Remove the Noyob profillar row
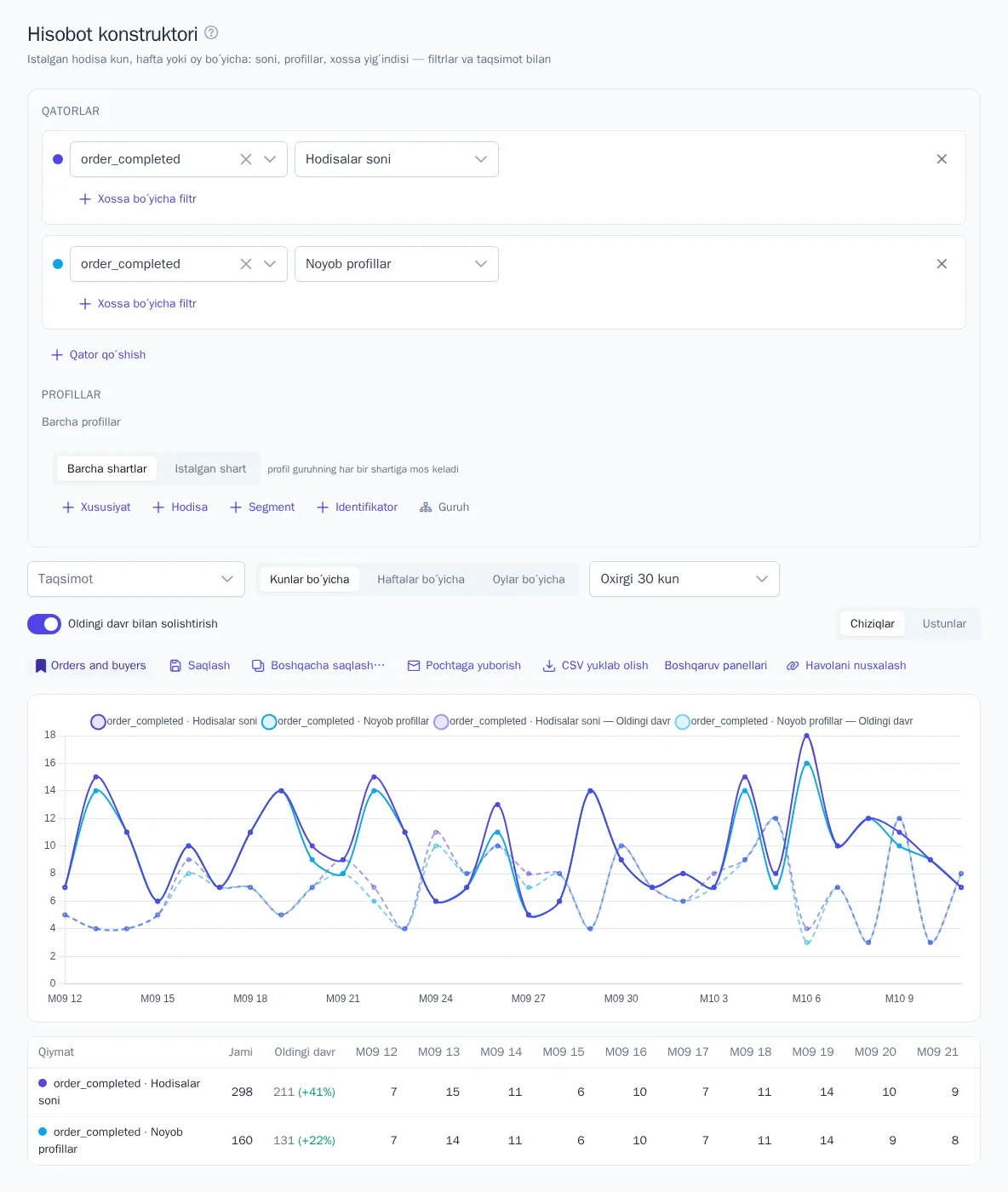 (x=942, y=264)
